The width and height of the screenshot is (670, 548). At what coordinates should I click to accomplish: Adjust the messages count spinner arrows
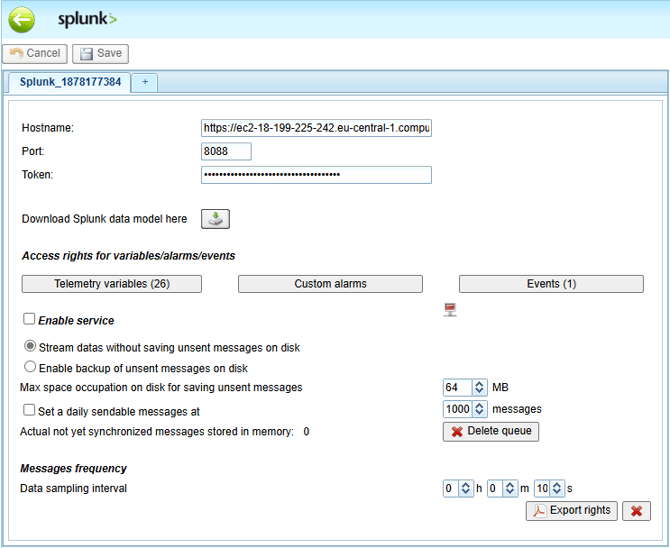(x=479, y=409)
